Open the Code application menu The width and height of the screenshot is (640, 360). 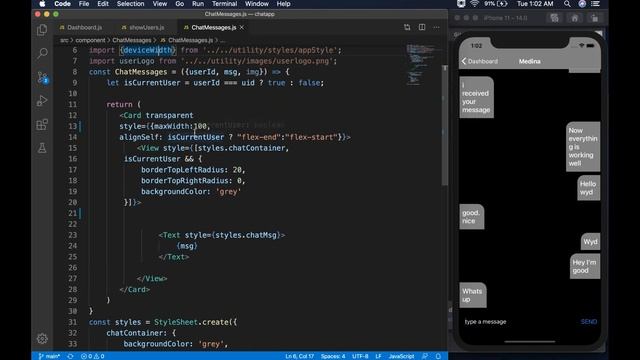coord(62,4)
